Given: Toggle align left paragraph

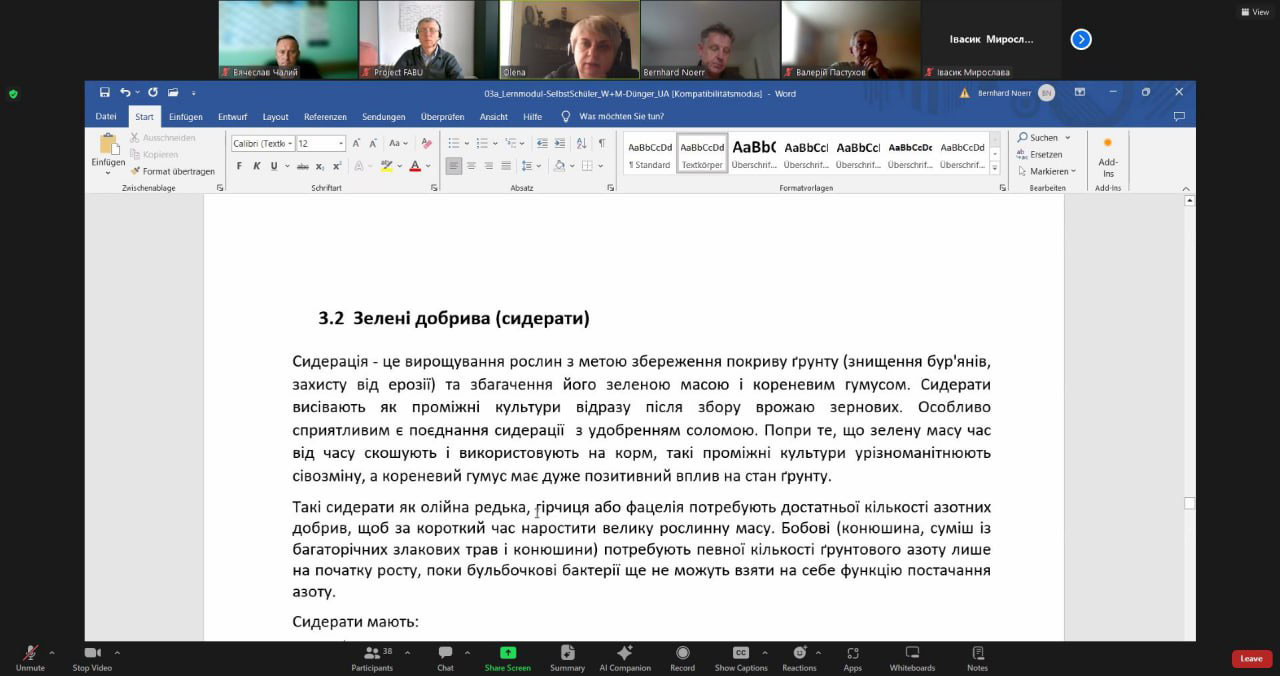Looking at the screenshot, I should point(454,166).
